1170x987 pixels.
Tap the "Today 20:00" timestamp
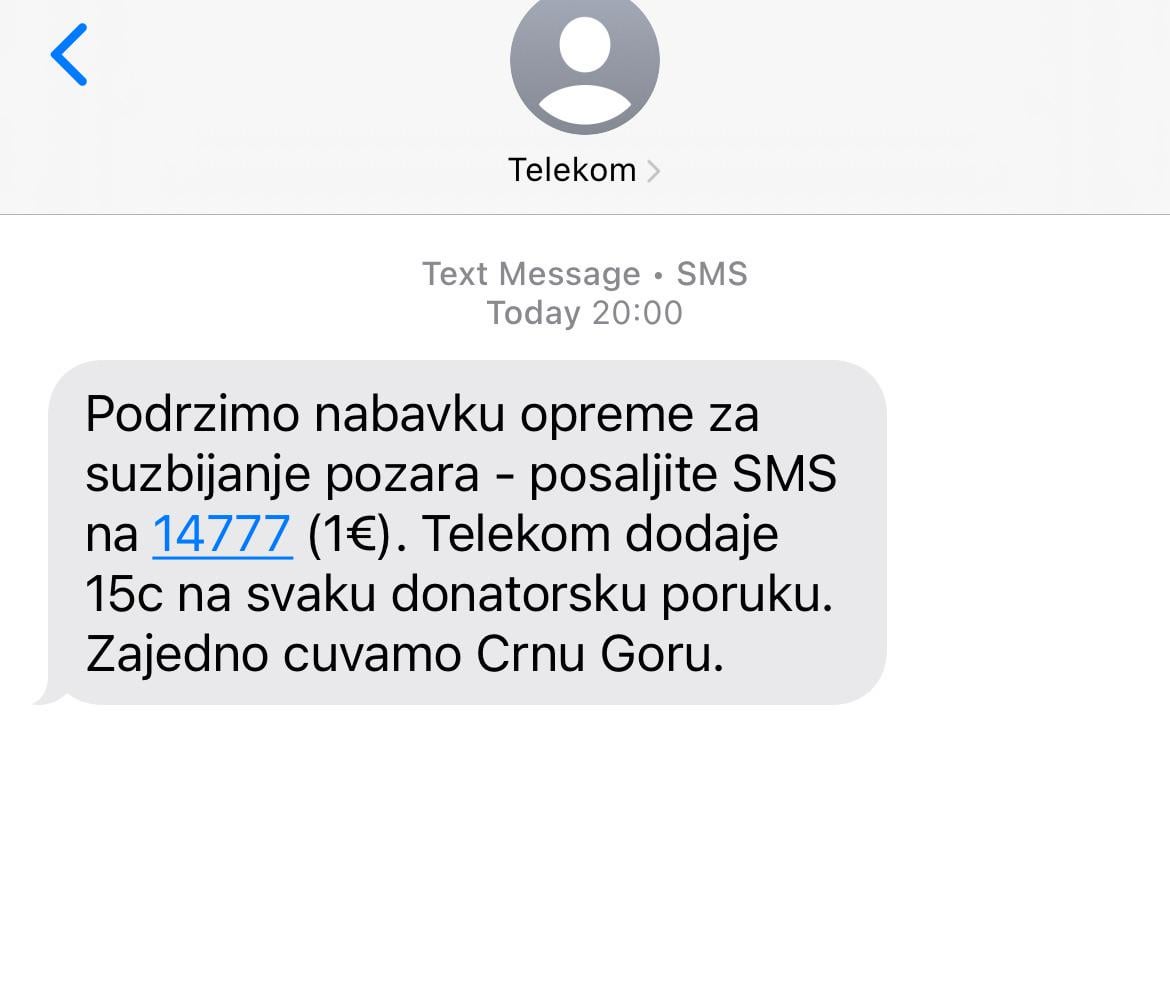point(584,313)
